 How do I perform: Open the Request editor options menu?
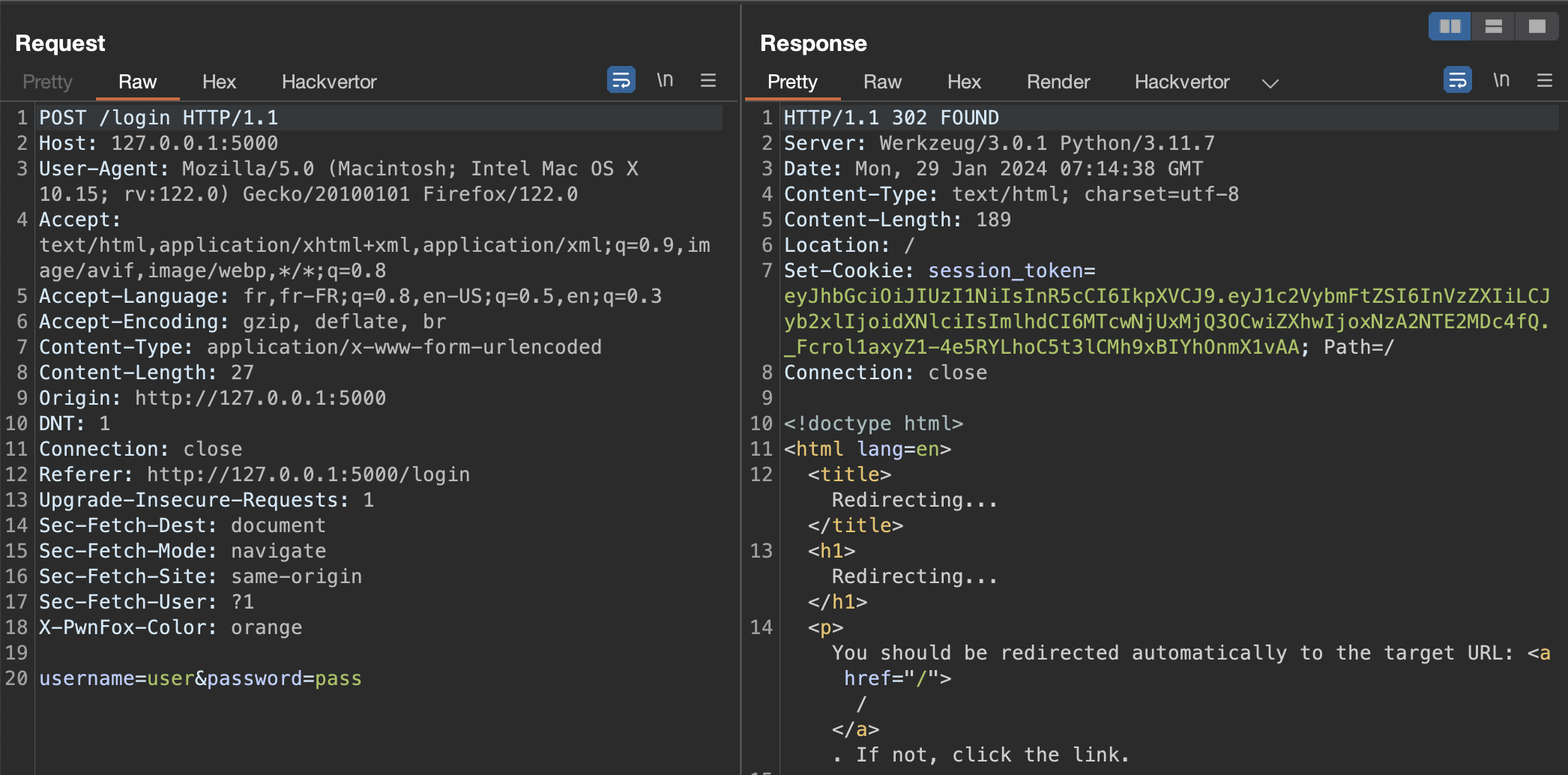708,80
